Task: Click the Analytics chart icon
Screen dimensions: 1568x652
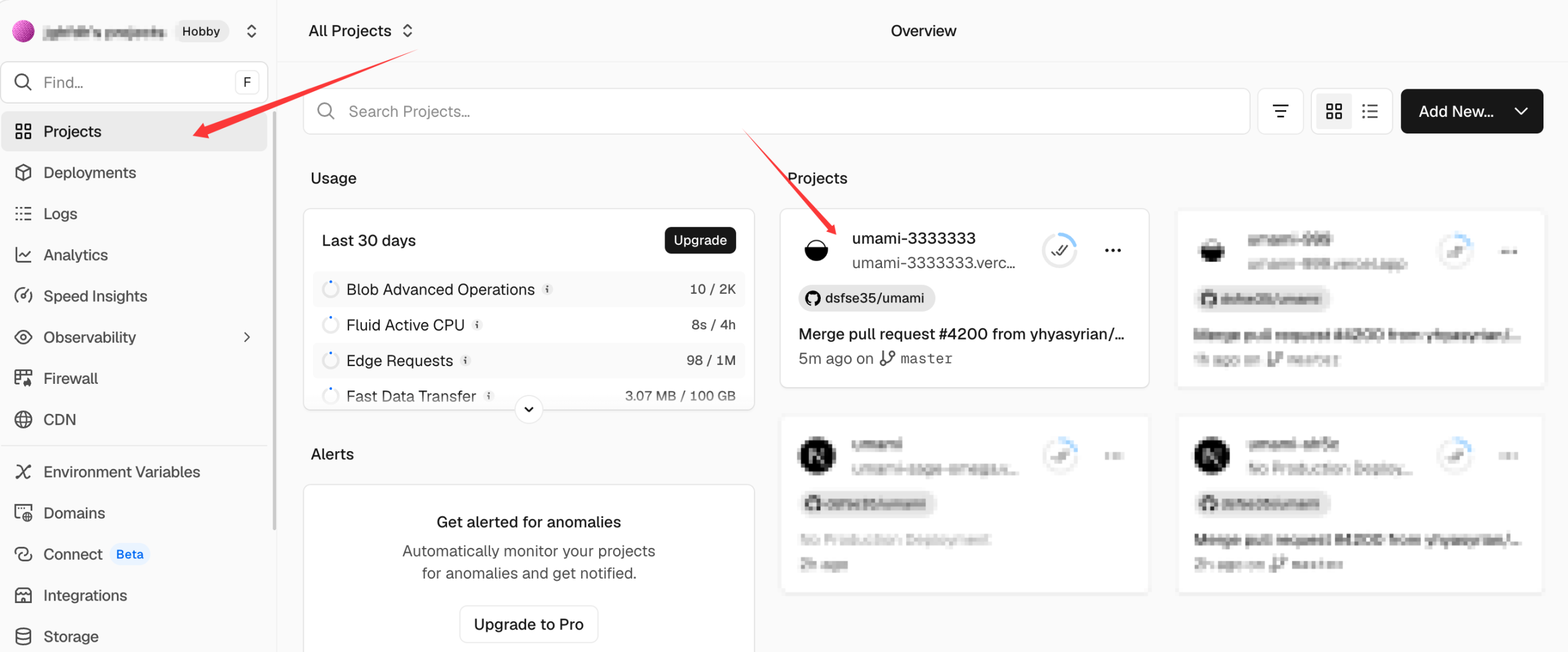Action: coord(23,255)
